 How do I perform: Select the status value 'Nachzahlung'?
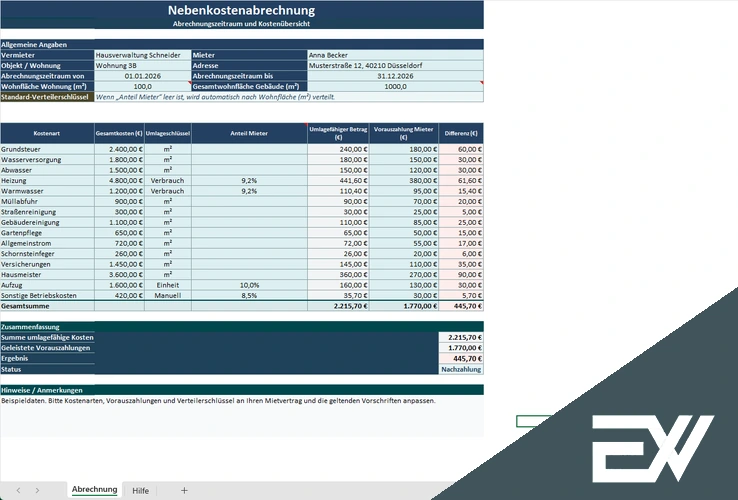[x=461, y=370]
